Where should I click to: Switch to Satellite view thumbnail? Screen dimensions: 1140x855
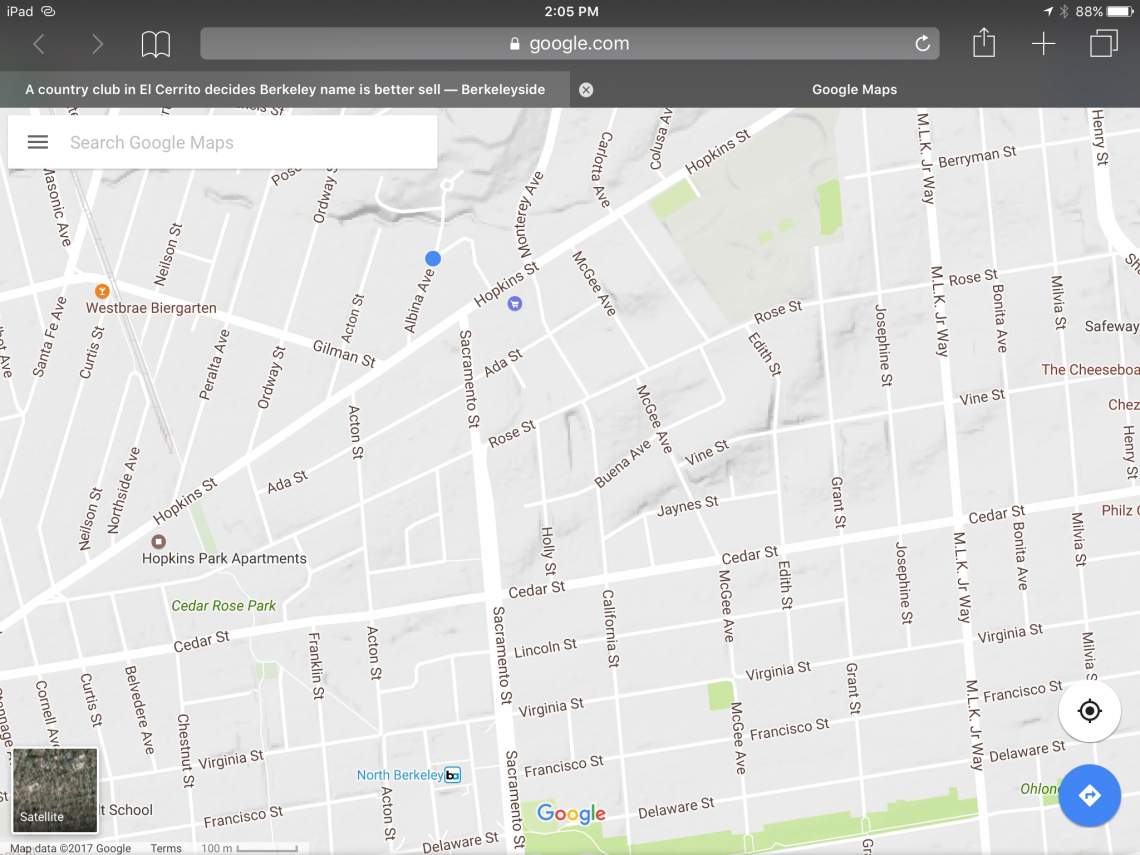click(x=55, y=790)
